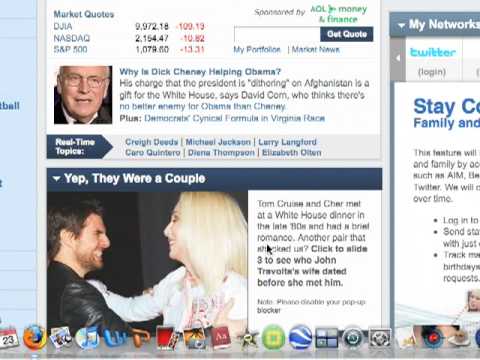Image resolution: width=480 pixels, height=360 pixels.
Task: Open the Michael Jackson topic
Action: pyautogui.click(x=218, y=142)
